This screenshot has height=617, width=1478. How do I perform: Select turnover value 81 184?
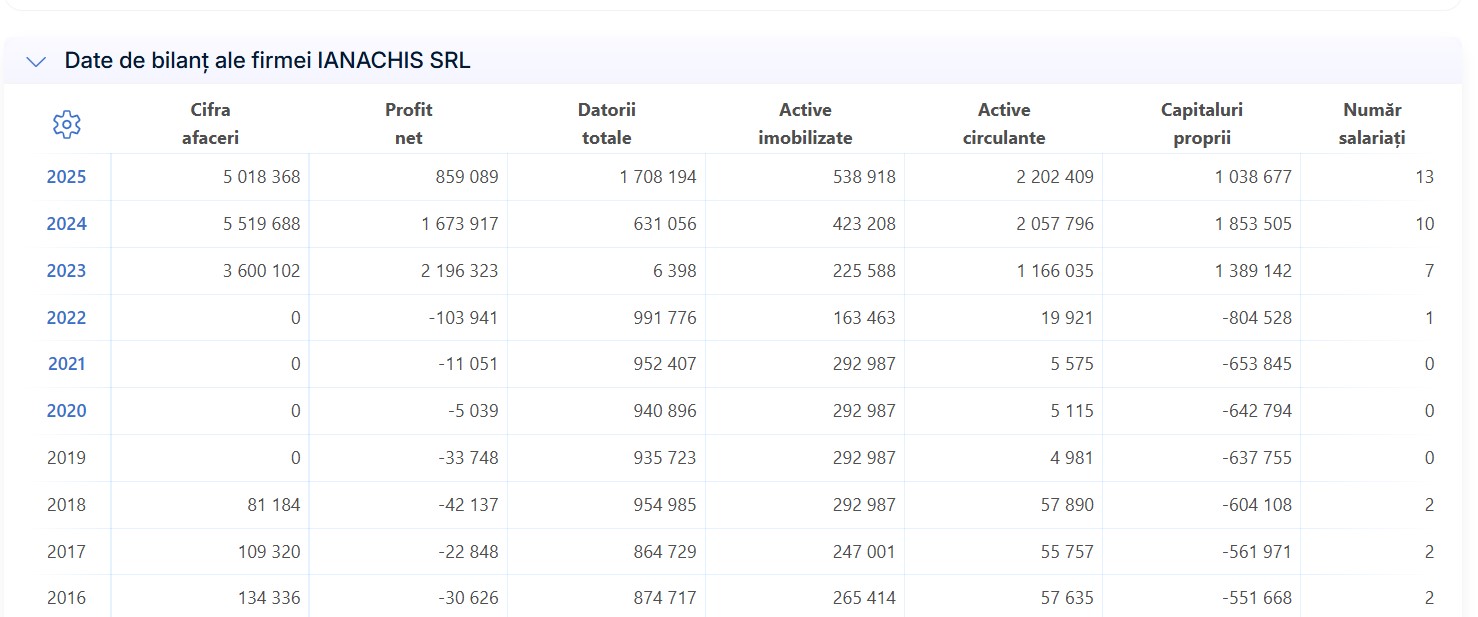(273, 505)
